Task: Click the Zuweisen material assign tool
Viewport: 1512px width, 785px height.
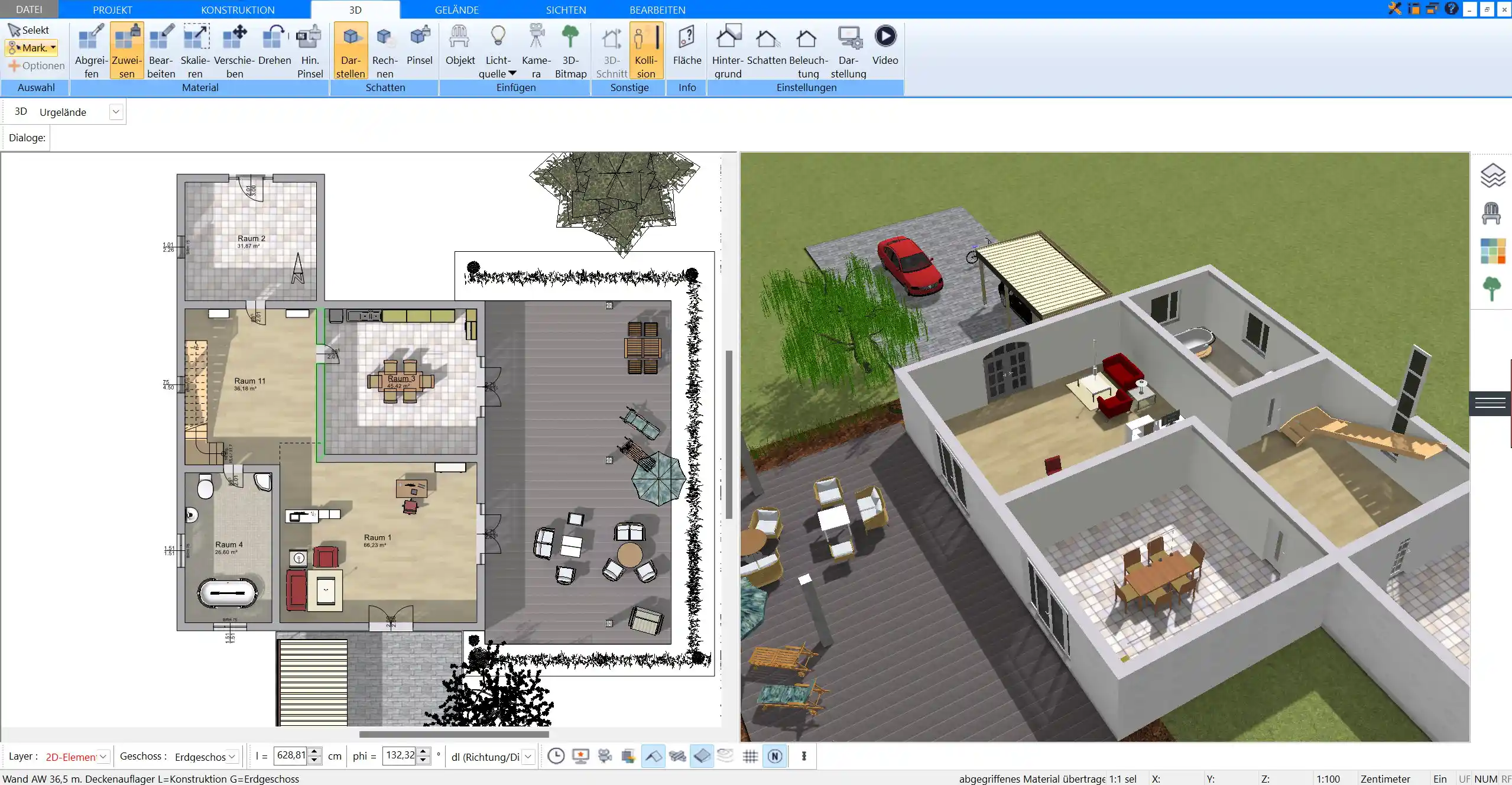Action: coord(126,51)
